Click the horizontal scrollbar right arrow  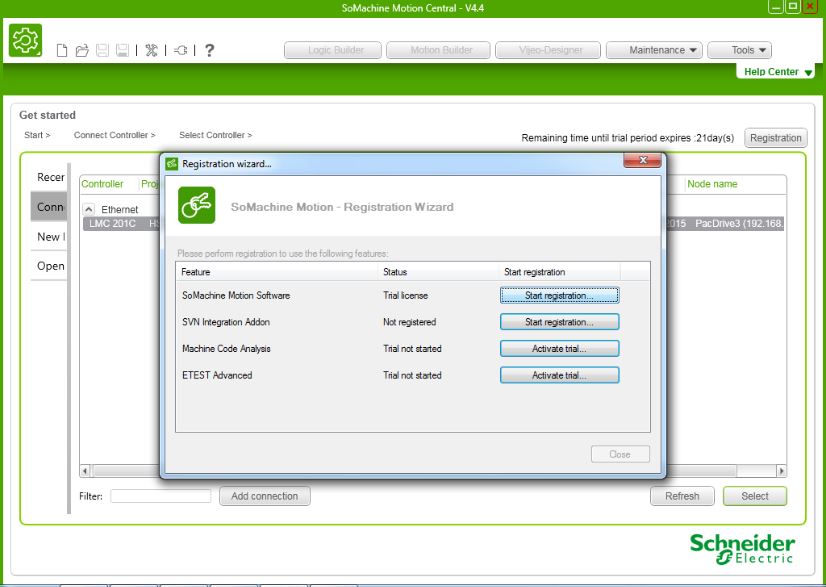point(781,471)
